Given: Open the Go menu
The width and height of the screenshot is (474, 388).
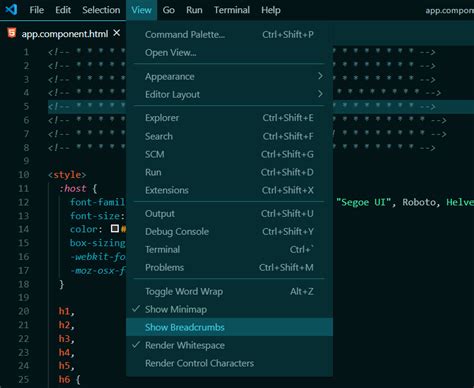Looking at the screenshot, I should pos(169,10).
